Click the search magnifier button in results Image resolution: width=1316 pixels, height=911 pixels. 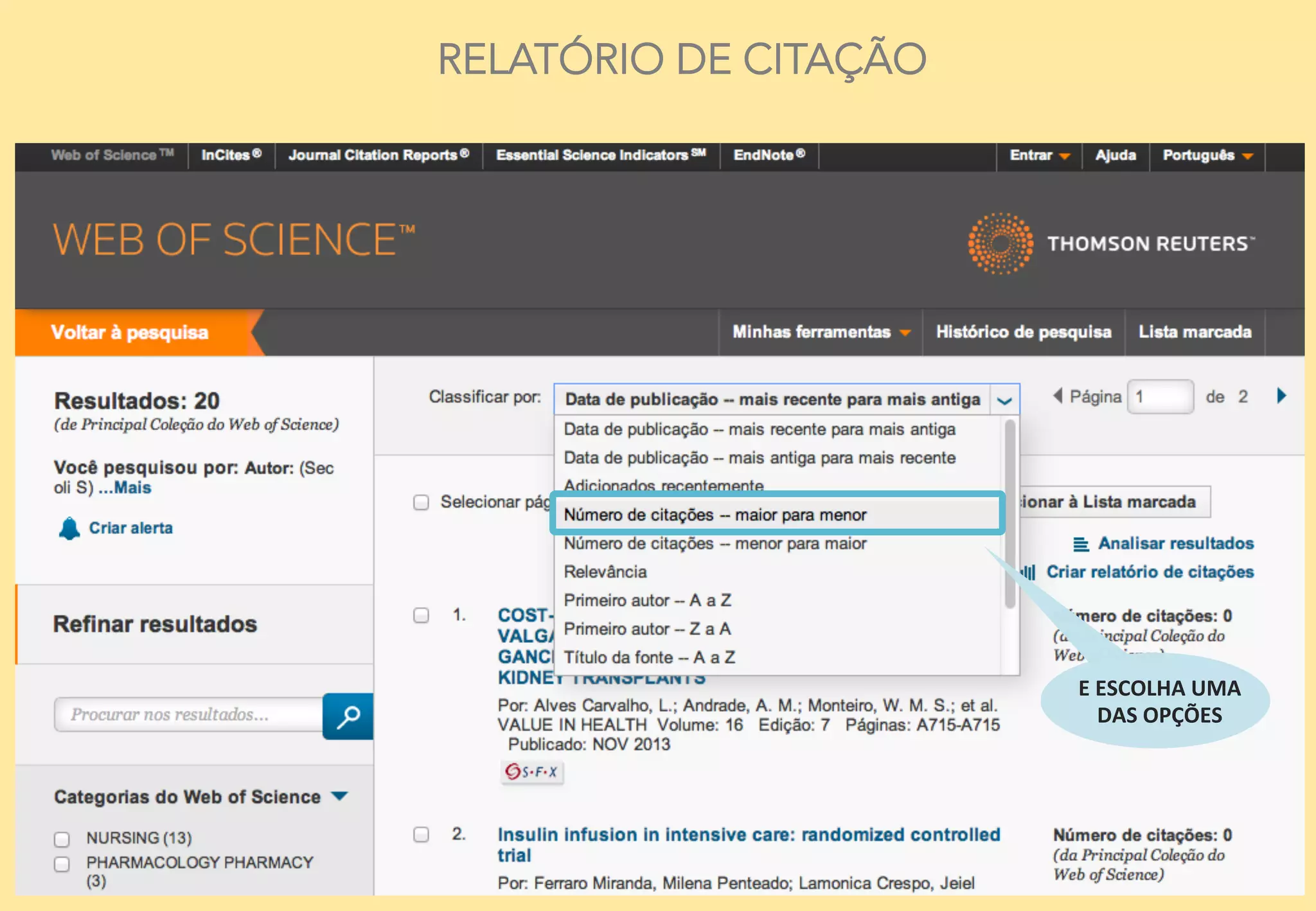coord(348,716)
